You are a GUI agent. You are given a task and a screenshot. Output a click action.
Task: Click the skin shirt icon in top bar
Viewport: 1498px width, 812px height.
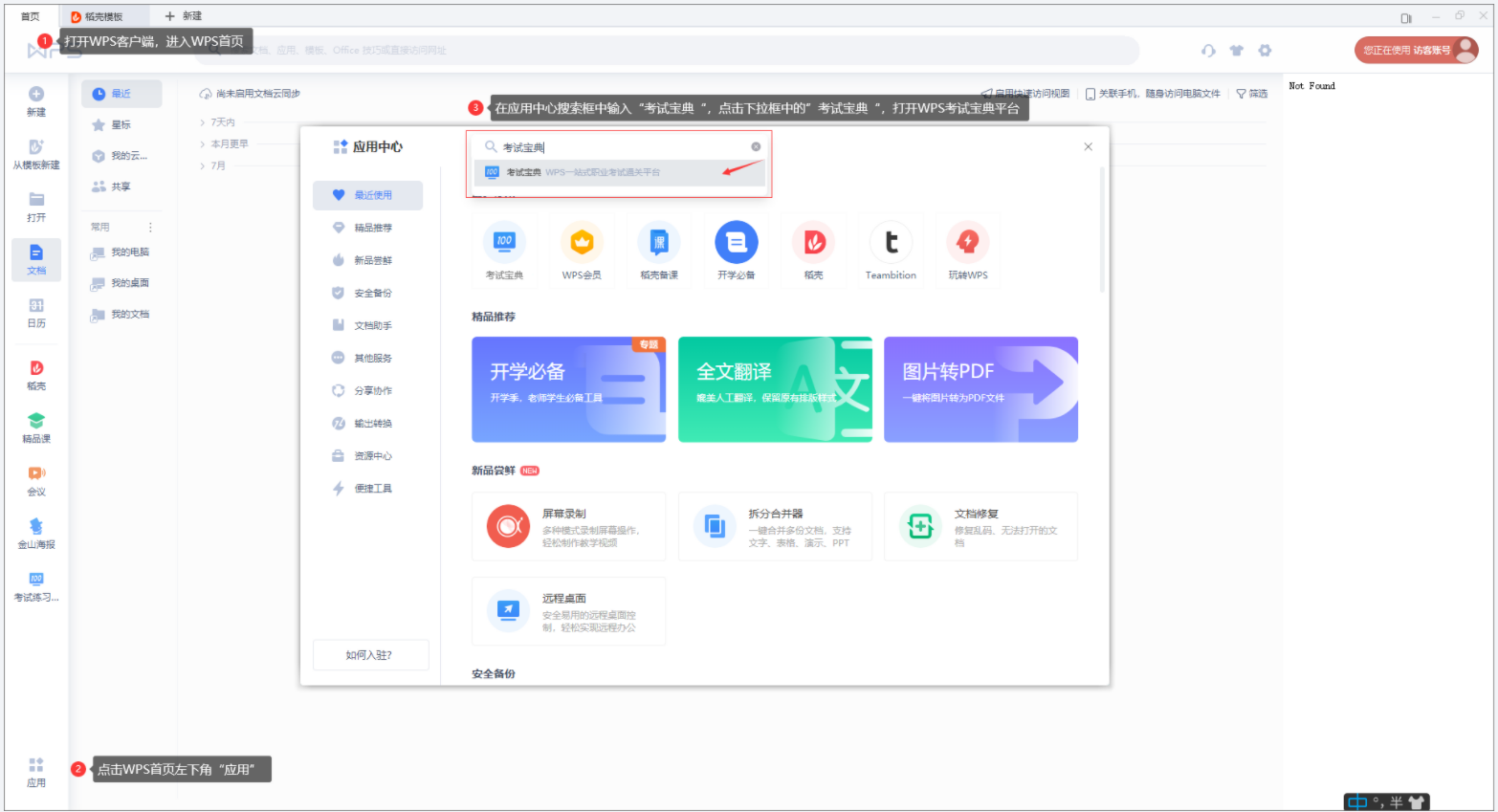tap(1236, 51)
